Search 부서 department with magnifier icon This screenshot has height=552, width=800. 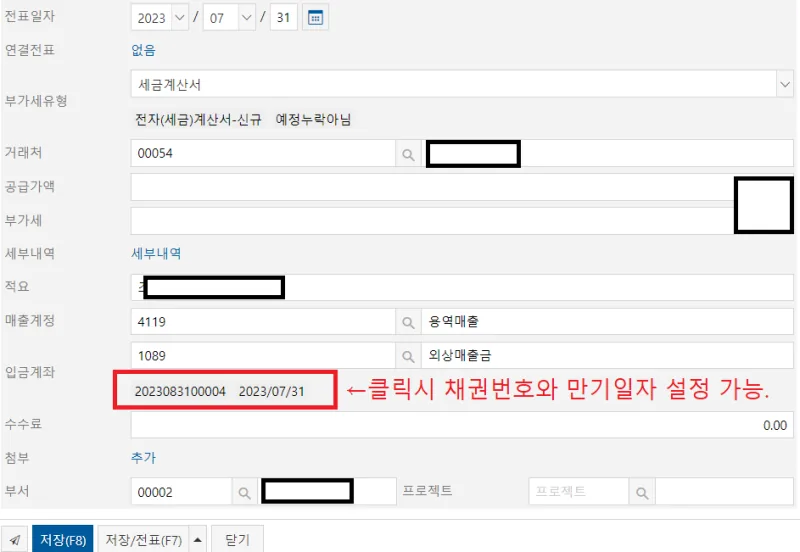(x=244, y=492)
